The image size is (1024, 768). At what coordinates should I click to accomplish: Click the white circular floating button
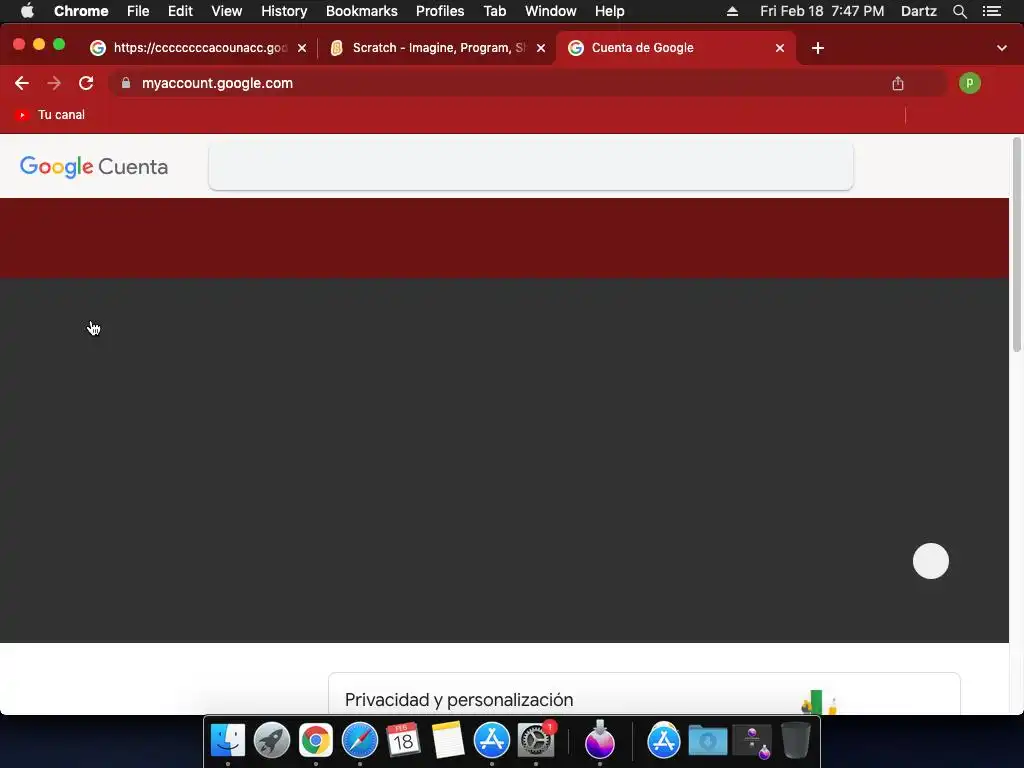[x=931, y=561]
